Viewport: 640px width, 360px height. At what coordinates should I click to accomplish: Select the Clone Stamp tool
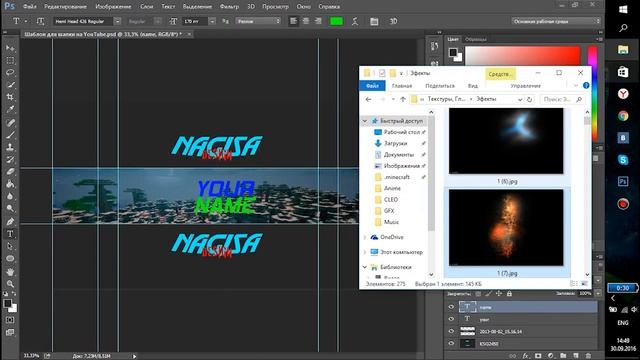tap(10, 147)
